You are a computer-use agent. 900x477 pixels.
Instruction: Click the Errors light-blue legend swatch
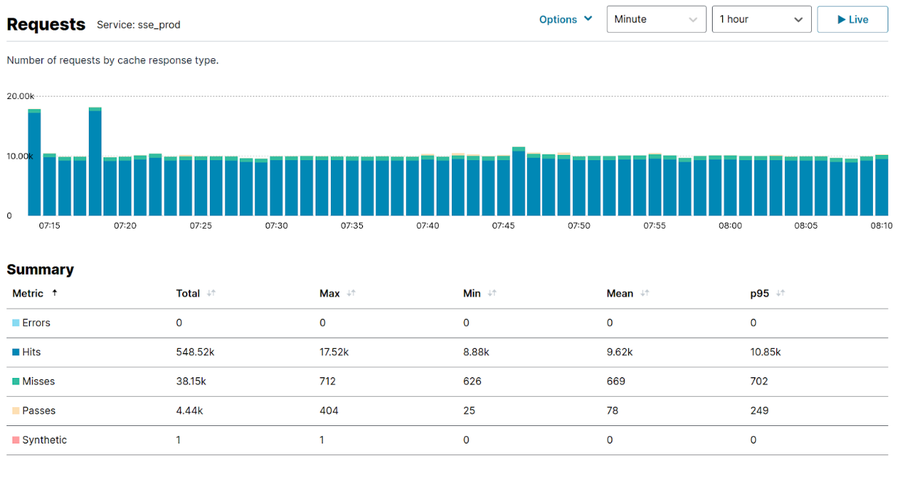[x=16, y=323]
